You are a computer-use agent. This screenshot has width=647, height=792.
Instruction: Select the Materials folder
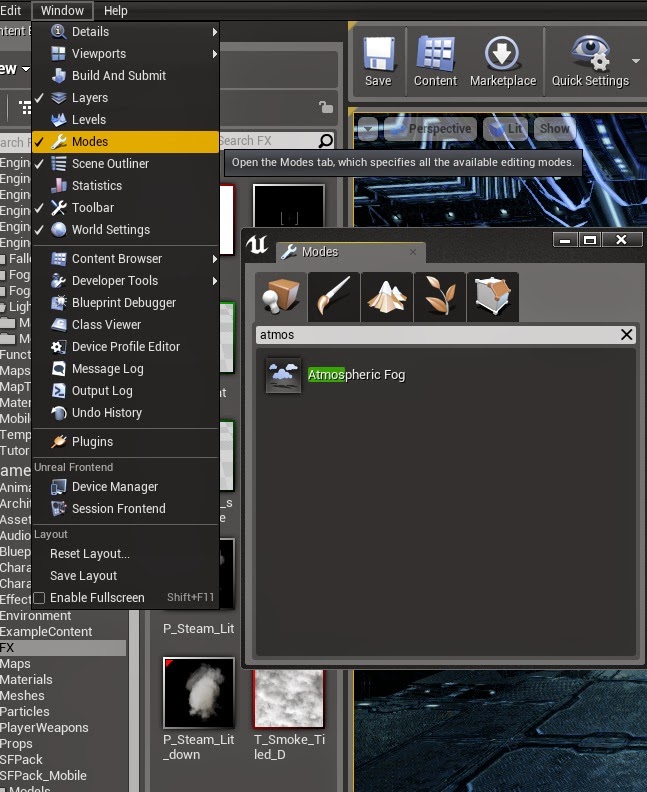[26, 680]
